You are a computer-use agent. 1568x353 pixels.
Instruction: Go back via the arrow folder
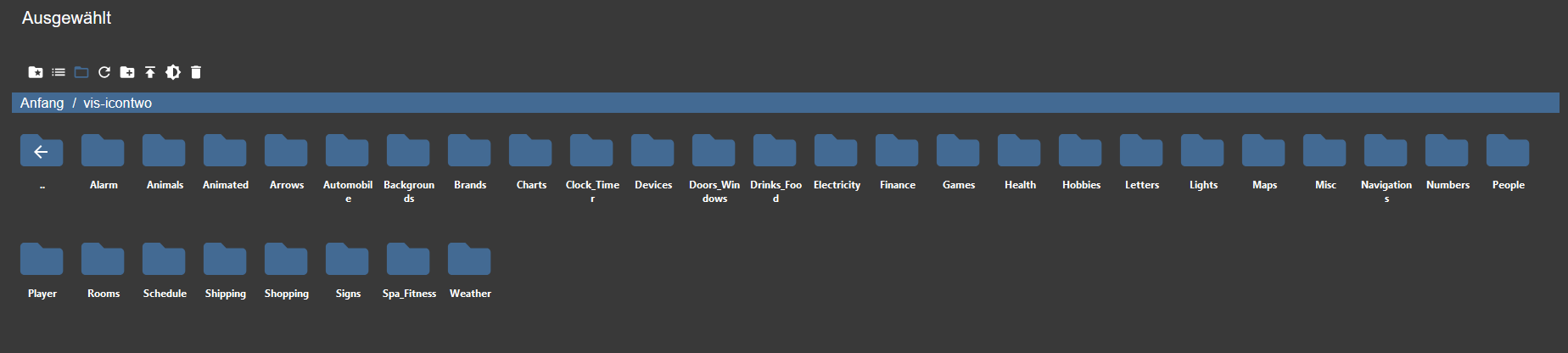[42, 150]
